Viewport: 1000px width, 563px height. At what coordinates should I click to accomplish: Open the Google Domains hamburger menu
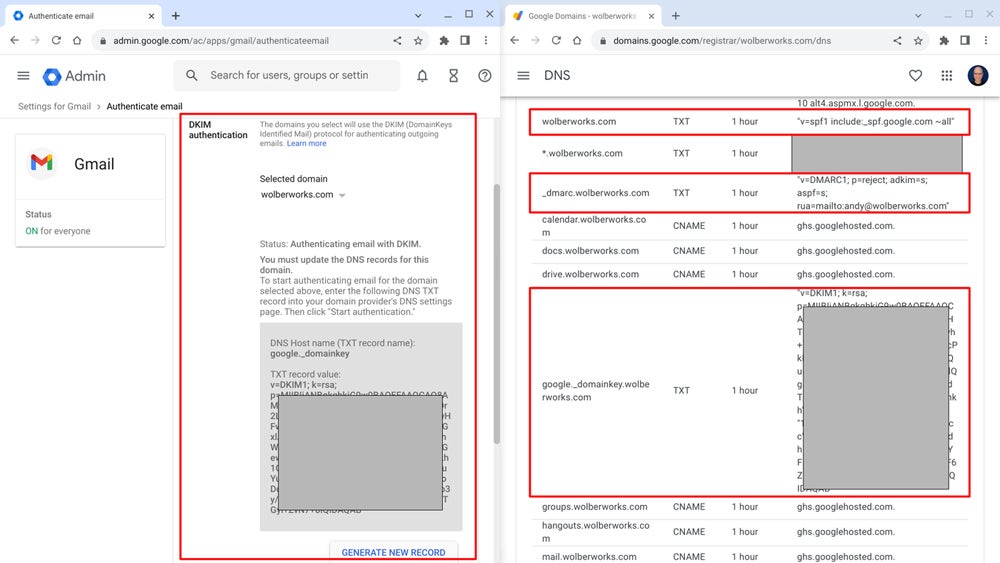[x=523, y=76]
